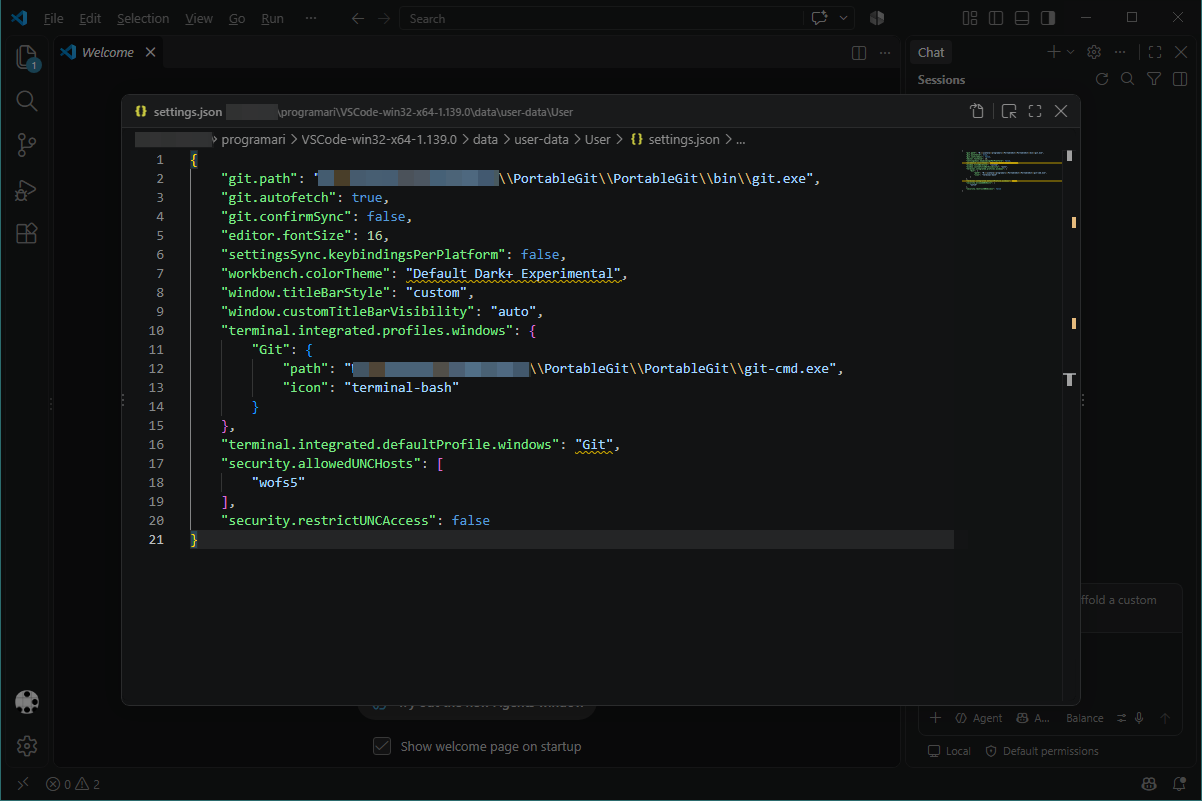The width and height of the screenshot is (1202, 801).
Task: Open chat settings gear in Chat panel
Action: (x=1094, y=52)
